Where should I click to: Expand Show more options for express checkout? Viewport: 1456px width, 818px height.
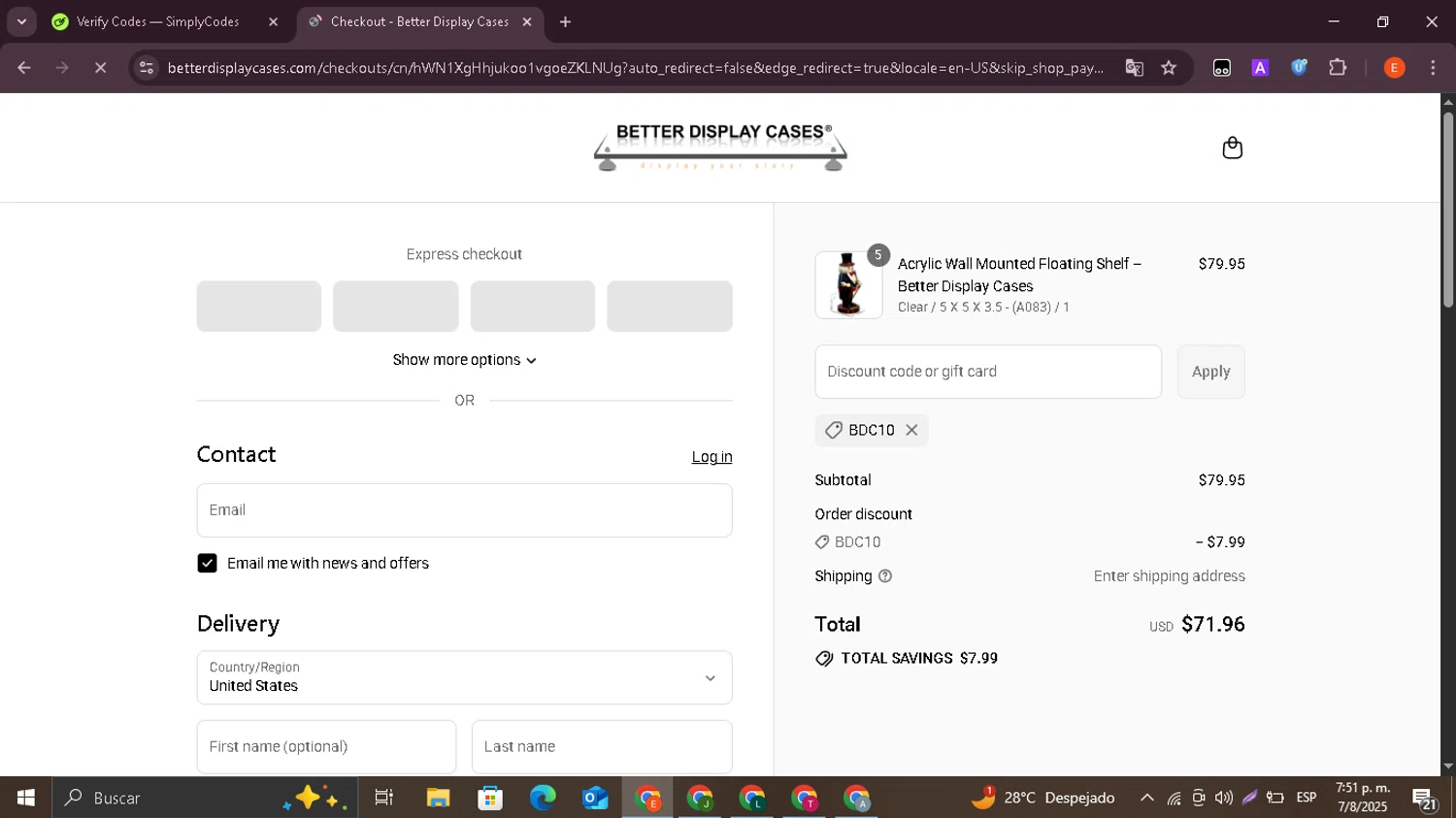point(464,360)
